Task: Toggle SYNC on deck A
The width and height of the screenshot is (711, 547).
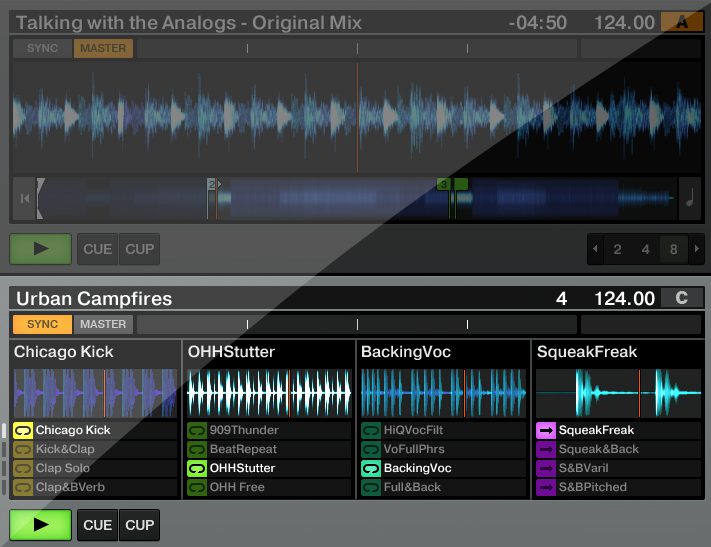Action: (x=42, y=48)
